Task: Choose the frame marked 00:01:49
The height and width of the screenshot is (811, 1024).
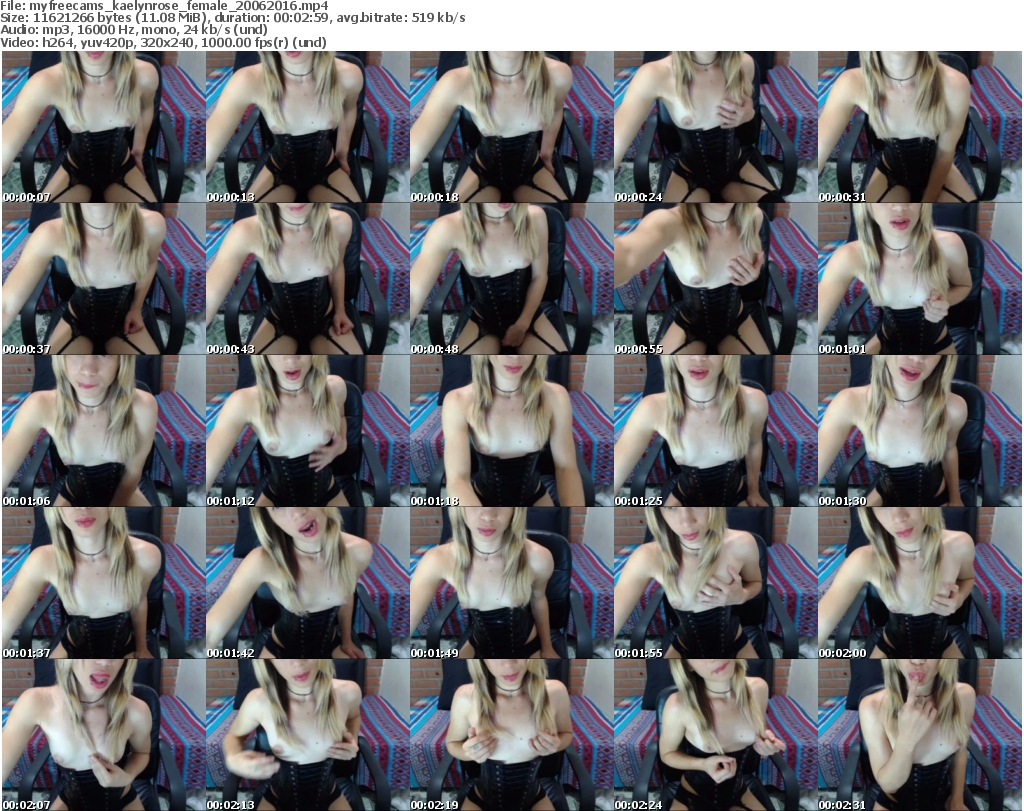Action: (511, 583)
